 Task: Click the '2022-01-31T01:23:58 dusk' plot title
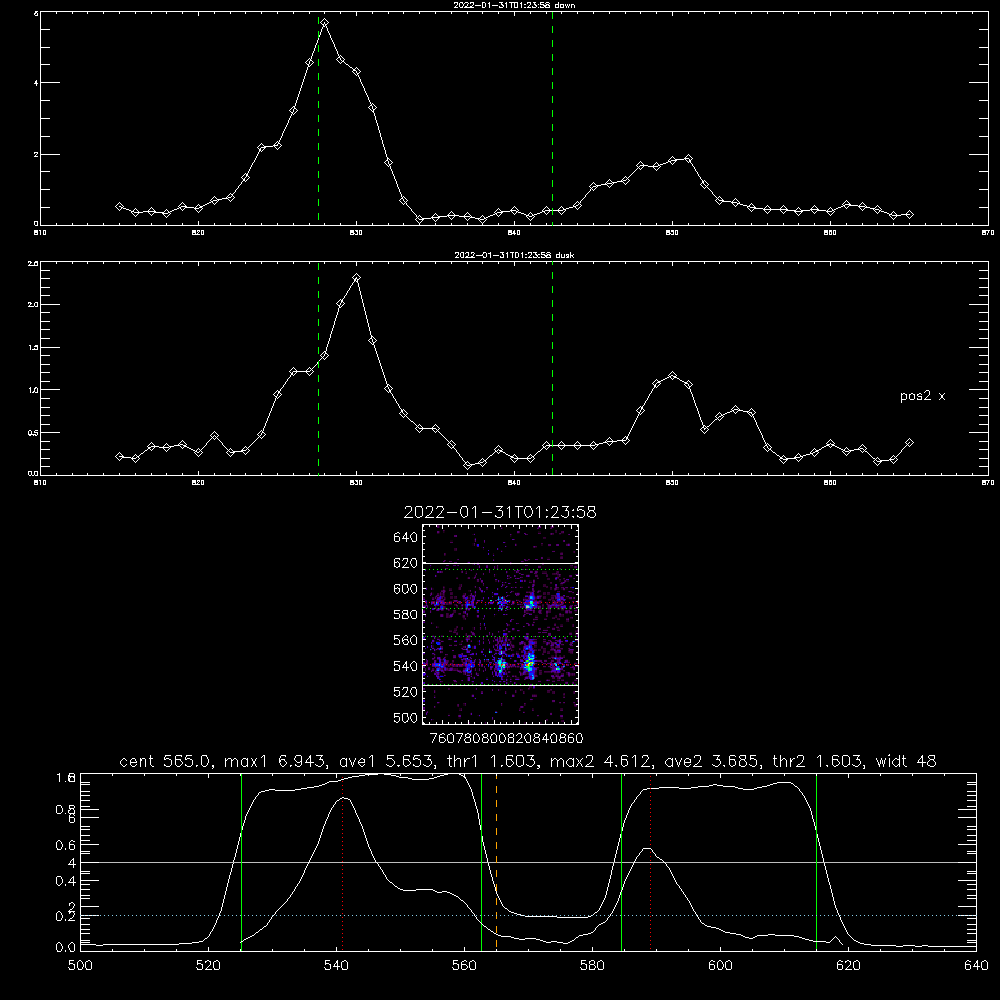click(x=514, y=255)
